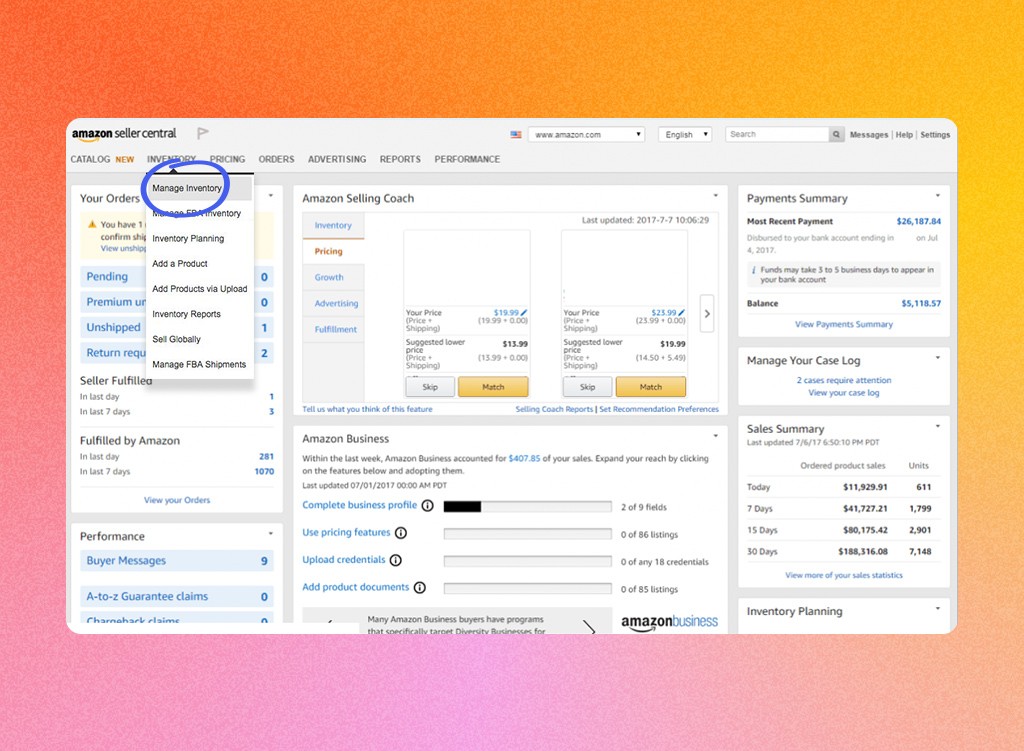Open the Buyer Messages row
The image size is (1024, 751).
coord(177,561)
